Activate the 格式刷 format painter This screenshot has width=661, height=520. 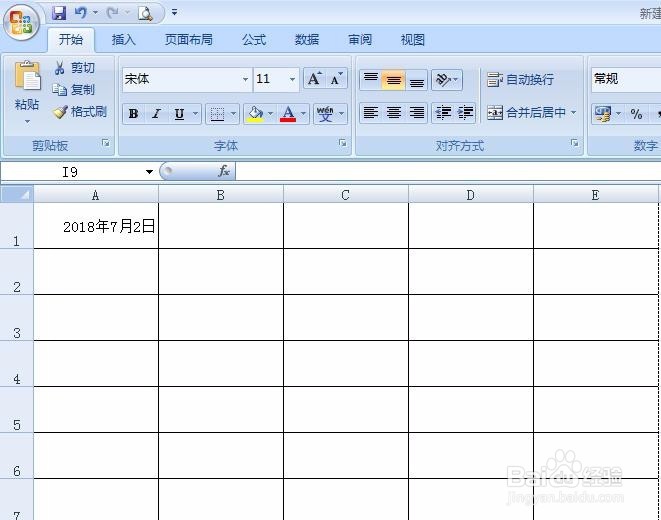point(80,112)
